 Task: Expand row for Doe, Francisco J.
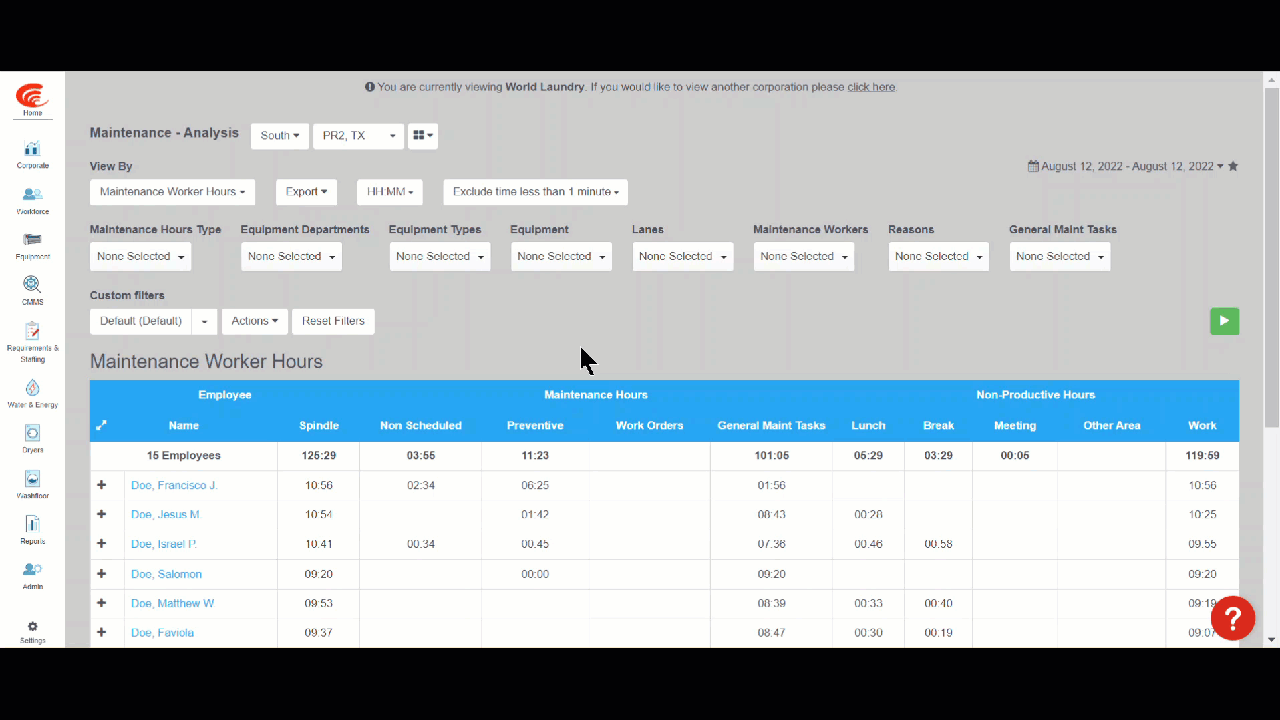coord(101,485)
